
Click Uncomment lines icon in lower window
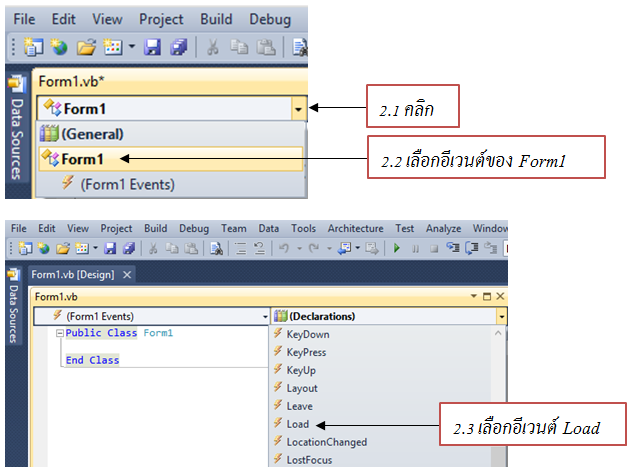pos(259,248)
